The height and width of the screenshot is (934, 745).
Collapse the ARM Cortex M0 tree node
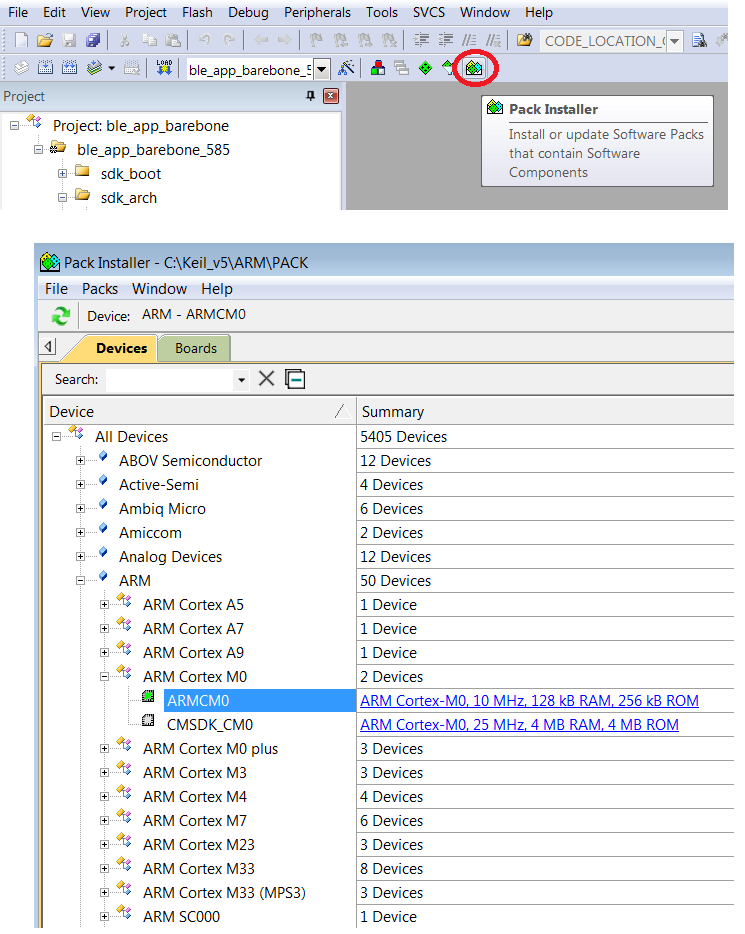[x=106, y=677]
